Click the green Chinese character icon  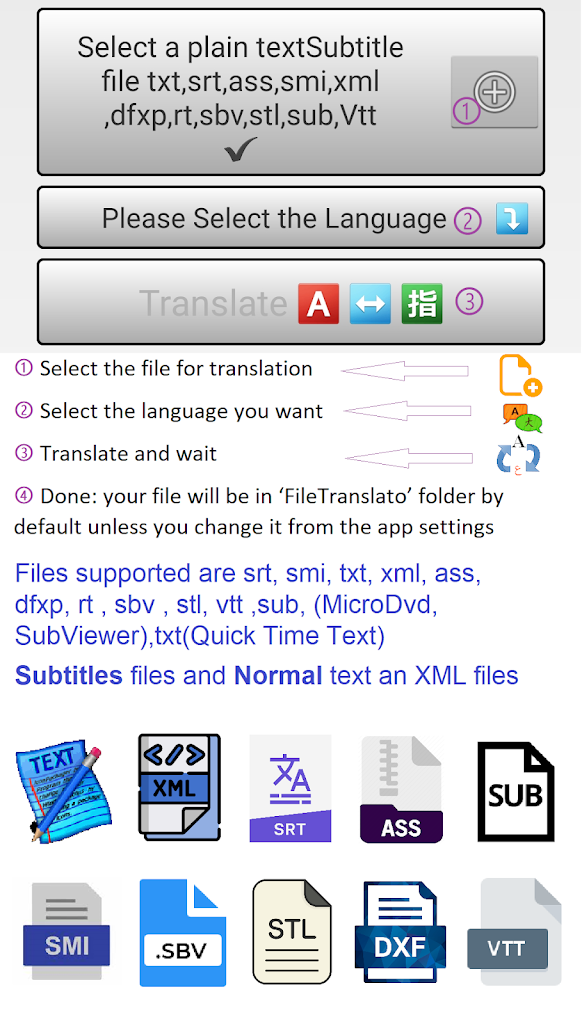(x=422, y=304)
